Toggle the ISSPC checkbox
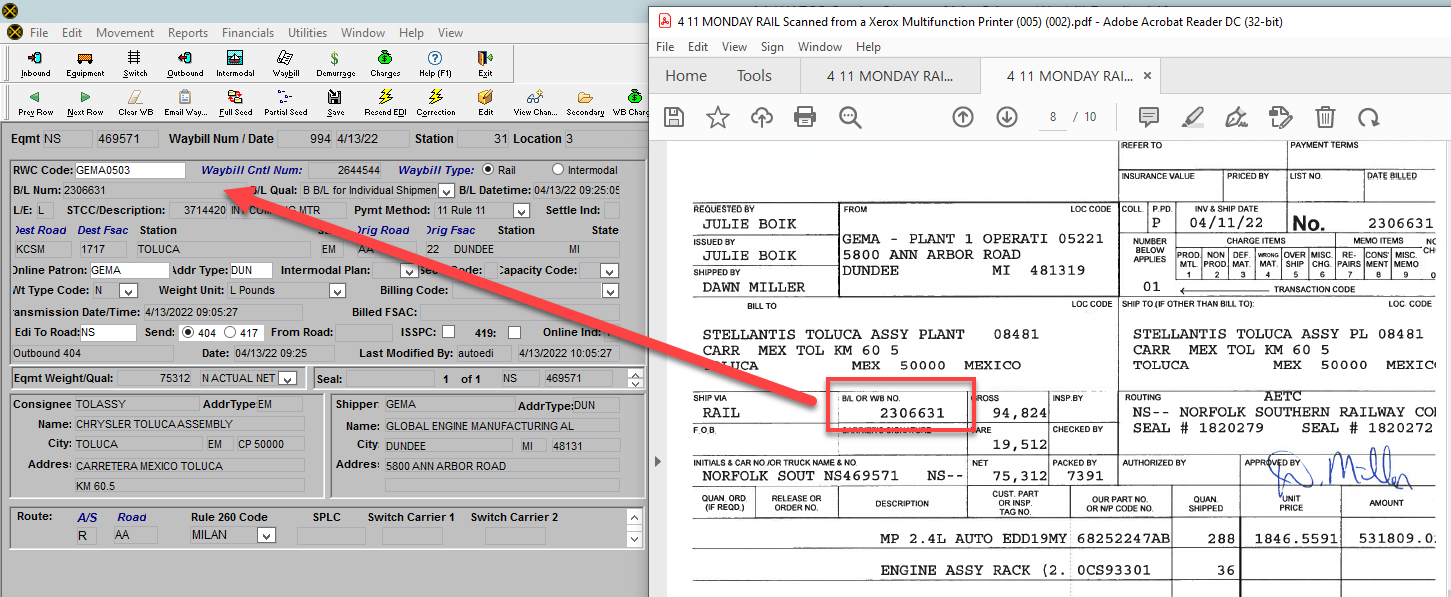The height and width of the screenshot is (597, 1451). point(449,332)
